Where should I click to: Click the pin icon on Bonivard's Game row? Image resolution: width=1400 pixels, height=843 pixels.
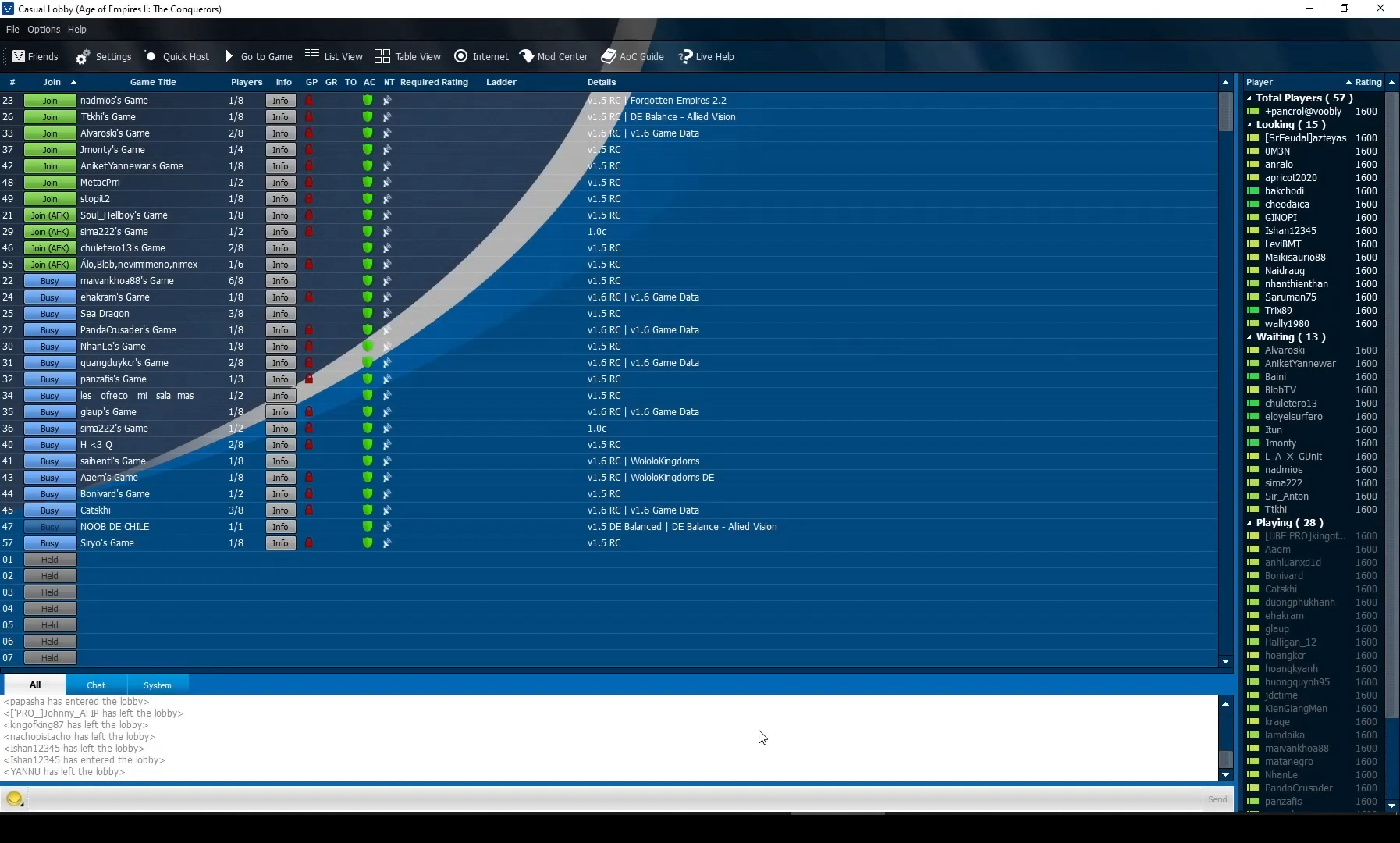point(387,493)
